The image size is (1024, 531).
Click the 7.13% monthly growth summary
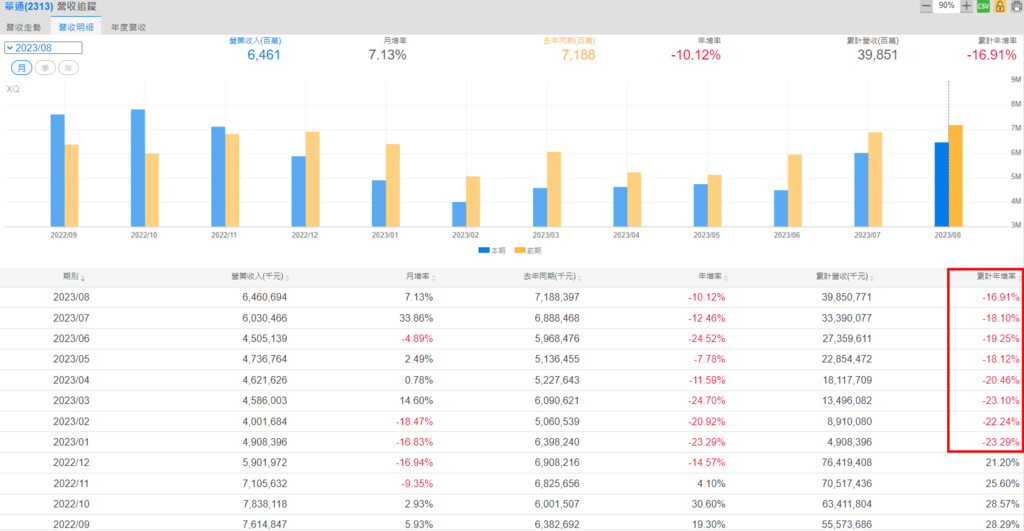coord(387,55)
